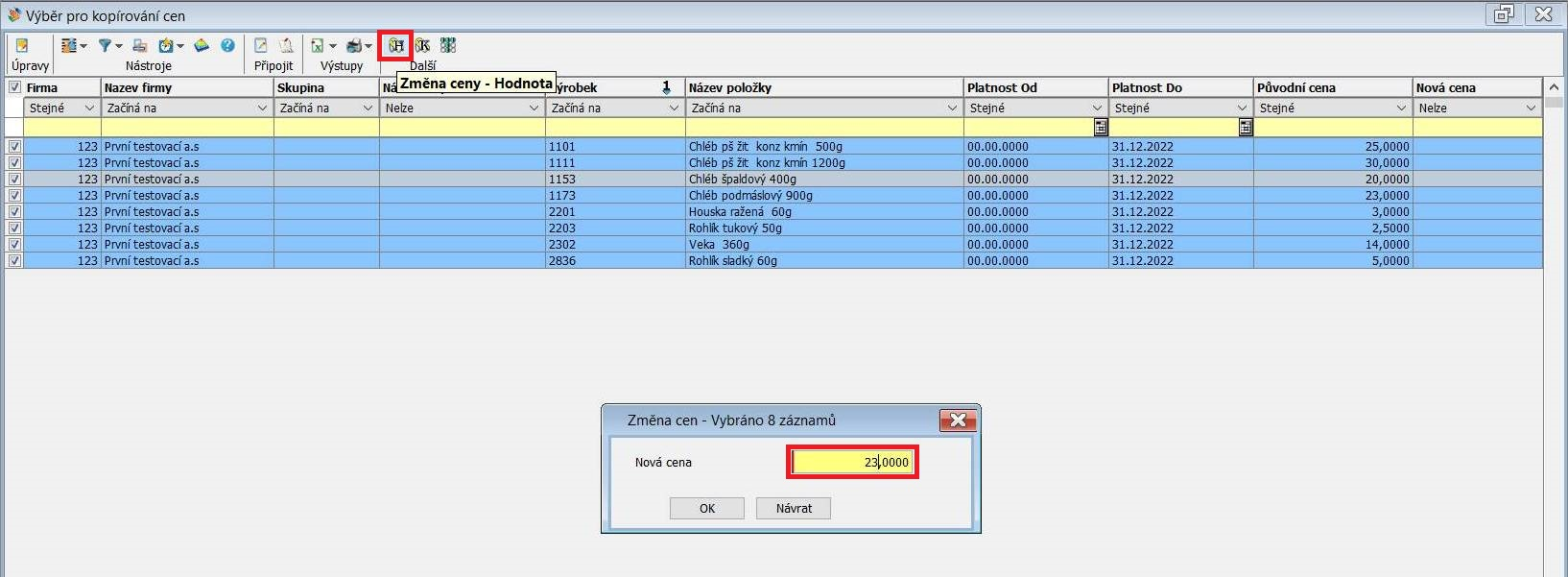
Task: Open the blue question mark help icon
Action: 227,45
